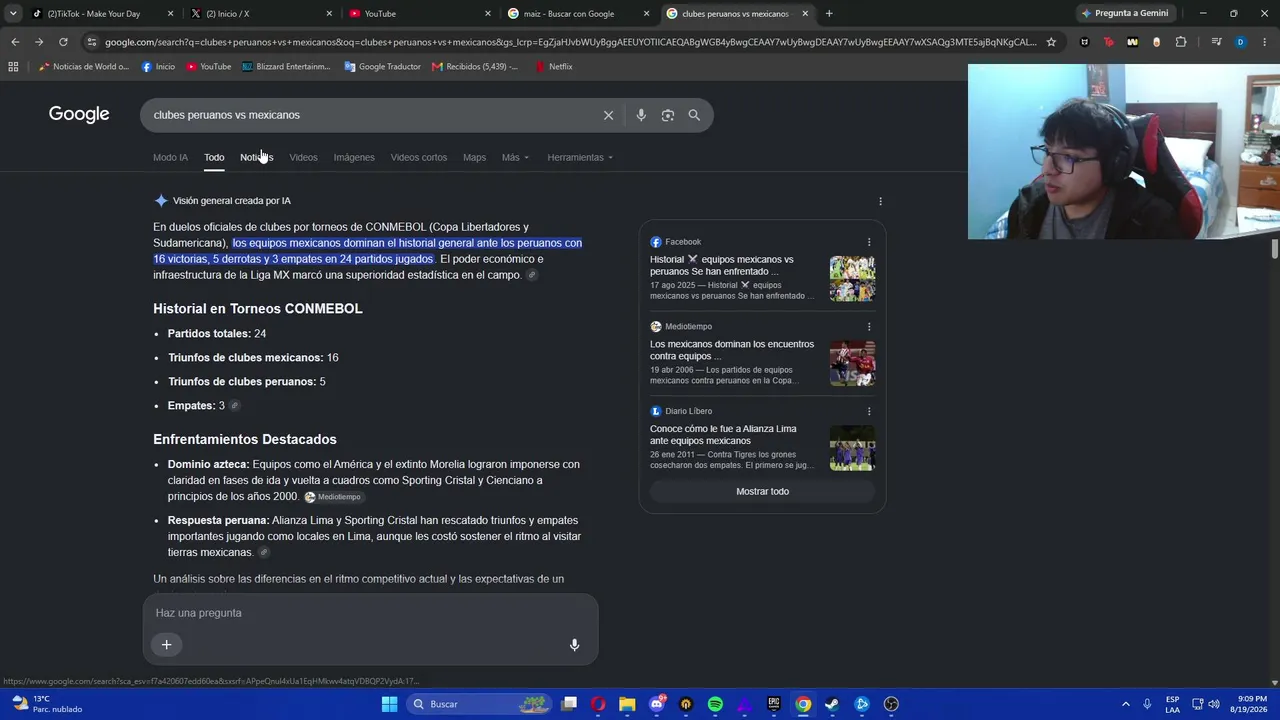The height and width of the screenshot is (720, 1280).
Task: Submit search with the magnifying glass icon
Action: click(x=694, y=115)
